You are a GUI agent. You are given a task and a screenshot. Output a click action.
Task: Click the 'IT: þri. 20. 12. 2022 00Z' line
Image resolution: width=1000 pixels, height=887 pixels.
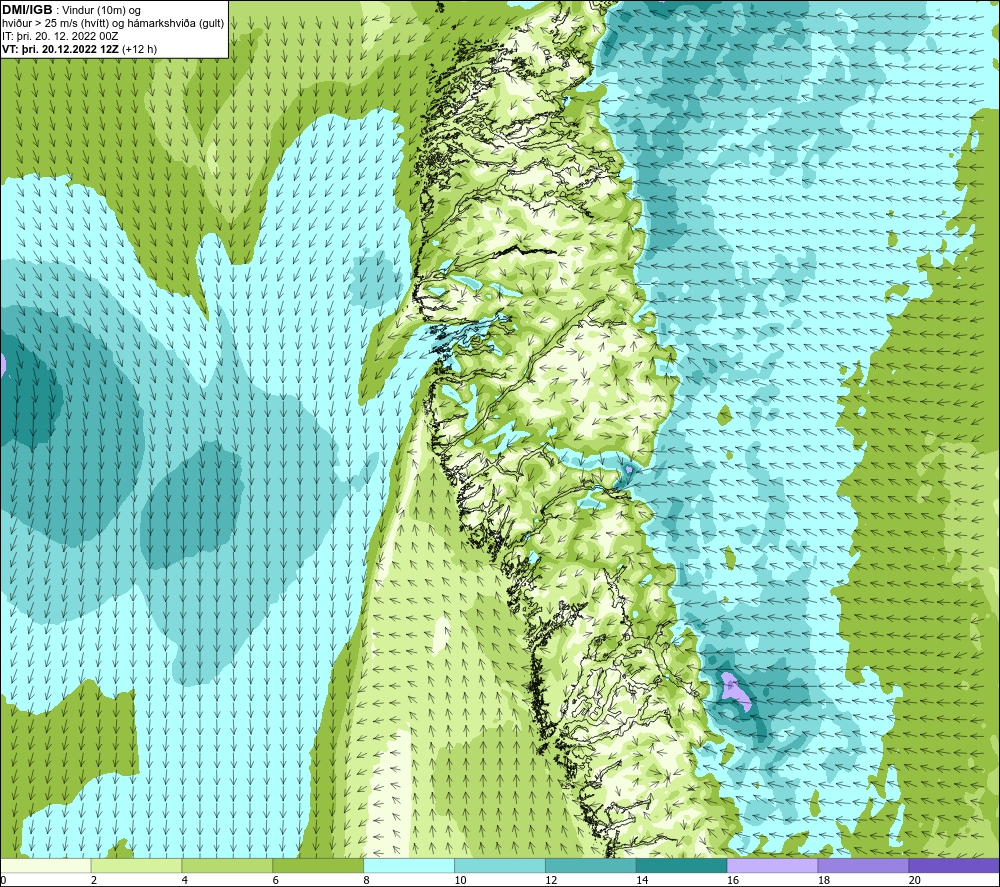click(x=60, y=36)
